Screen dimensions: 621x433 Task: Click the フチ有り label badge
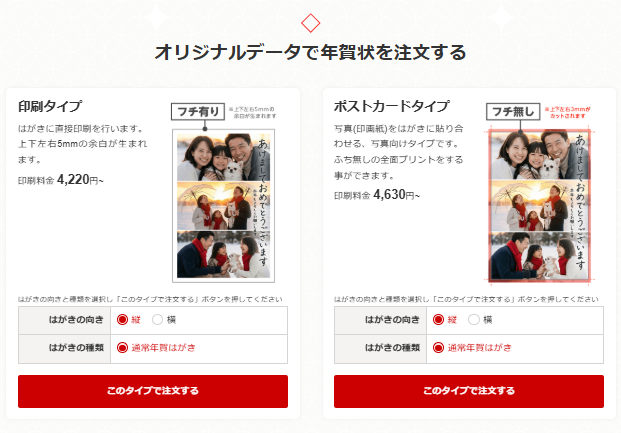click(x=198, y=112)
